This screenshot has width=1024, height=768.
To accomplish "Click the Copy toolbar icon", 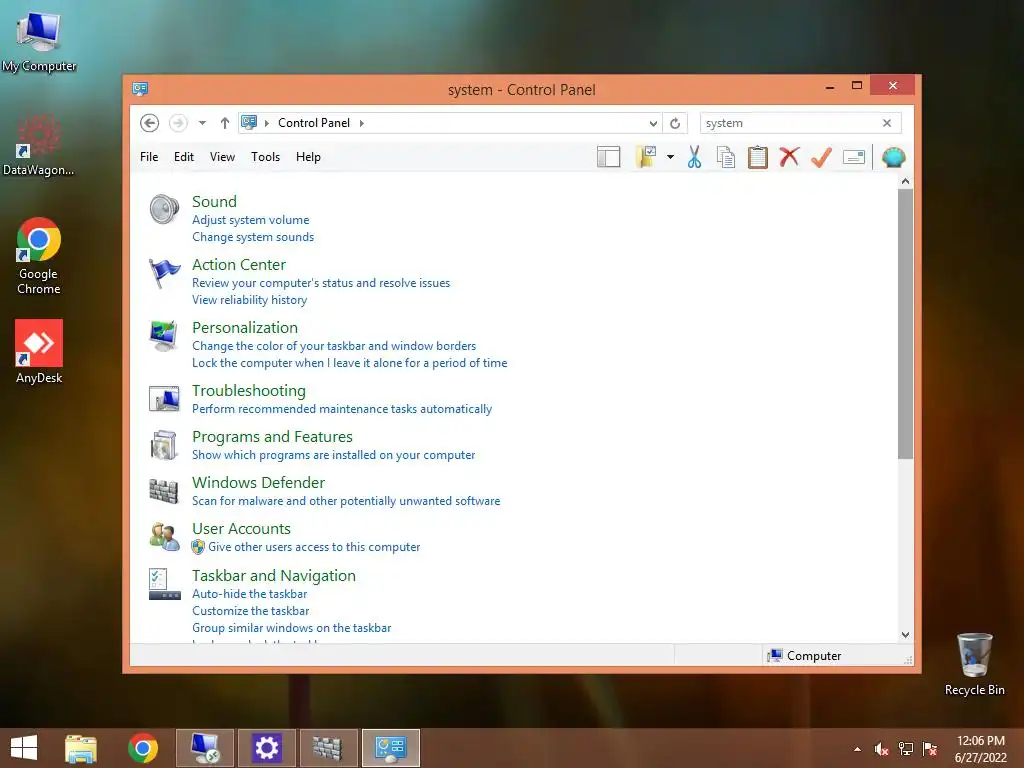I will (726, 157).
